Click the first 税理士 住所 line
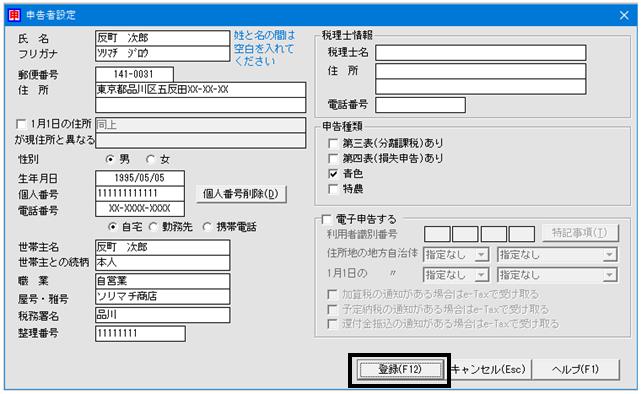 [481, 71]
